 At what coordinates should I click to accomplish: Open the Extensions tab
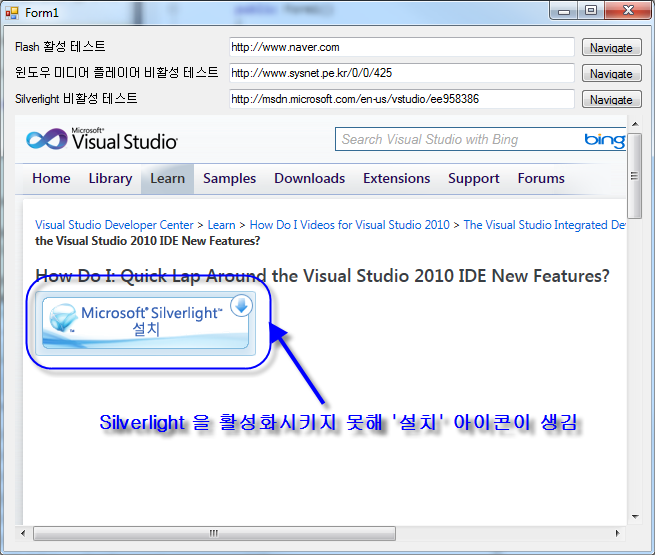click(396, 178)
